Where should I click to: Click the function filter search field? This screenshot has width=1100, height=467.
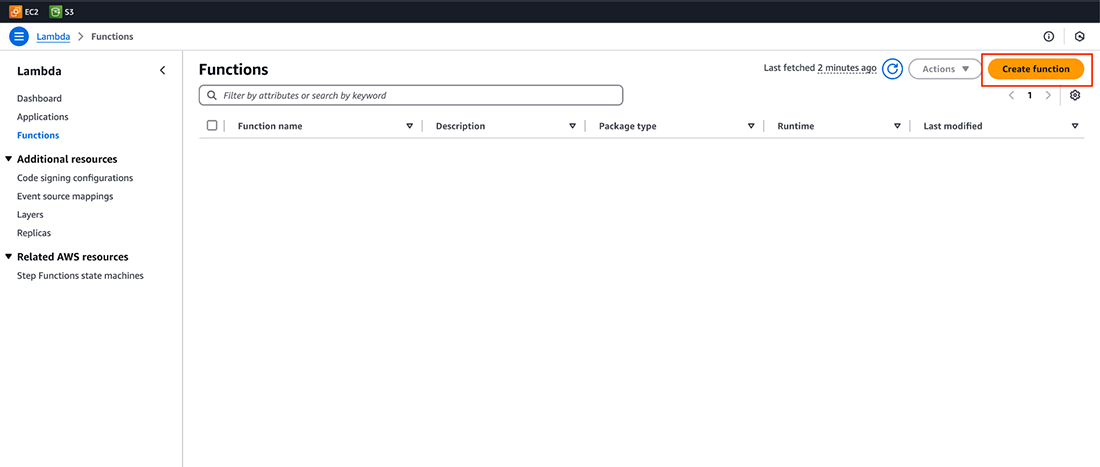[411, 95]
